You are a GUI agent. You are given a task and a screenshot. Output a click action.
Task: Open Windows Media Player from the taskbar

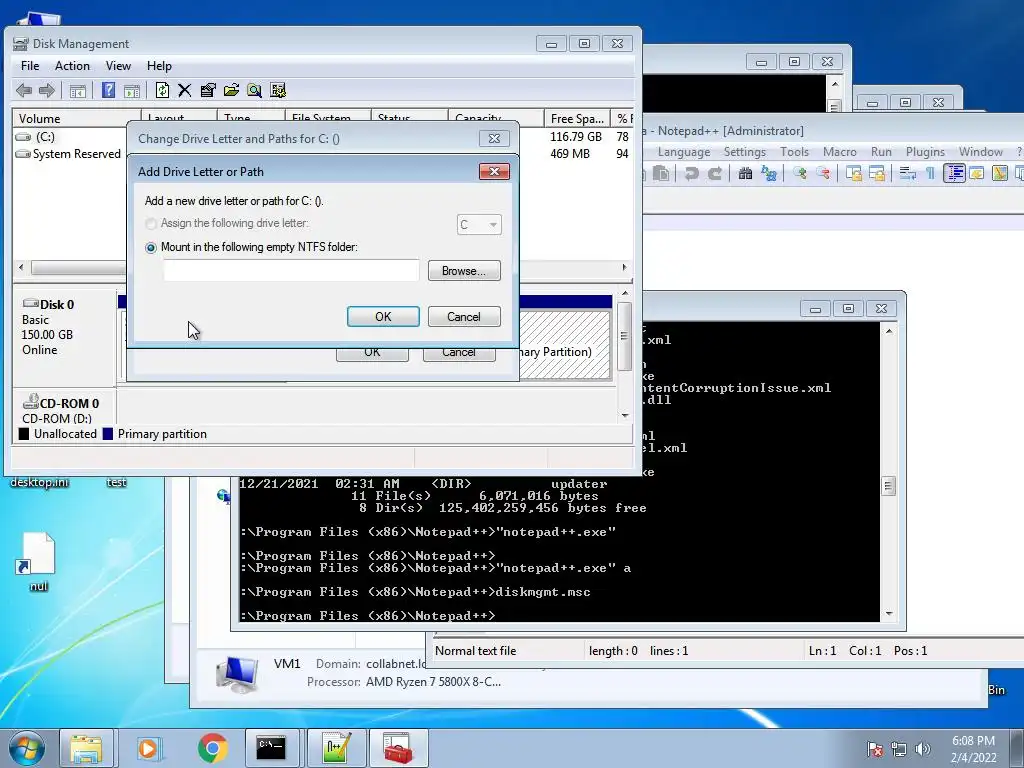coord(149,748)
